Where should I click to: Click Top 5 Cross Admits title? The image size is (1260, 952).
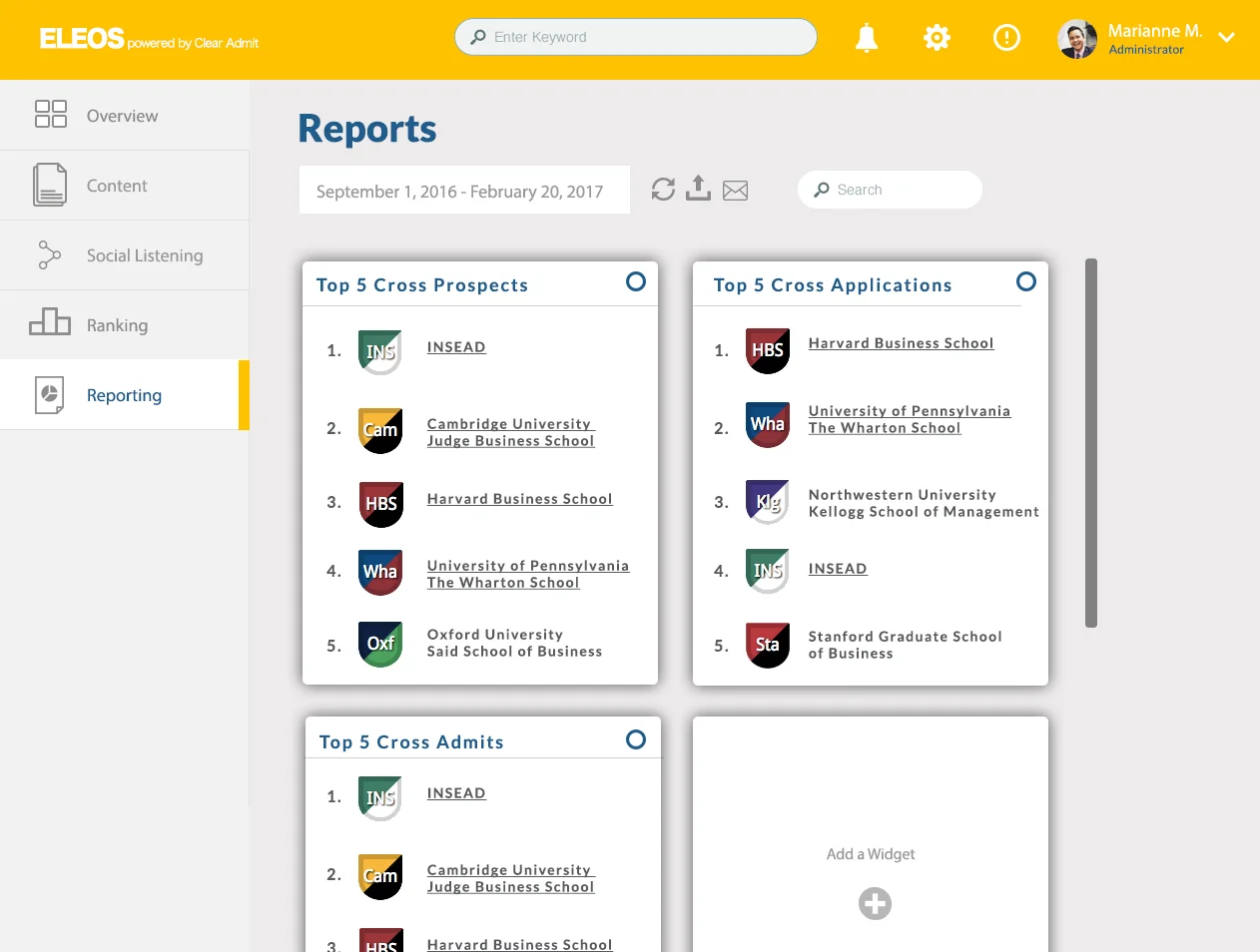tap(411, 742)
